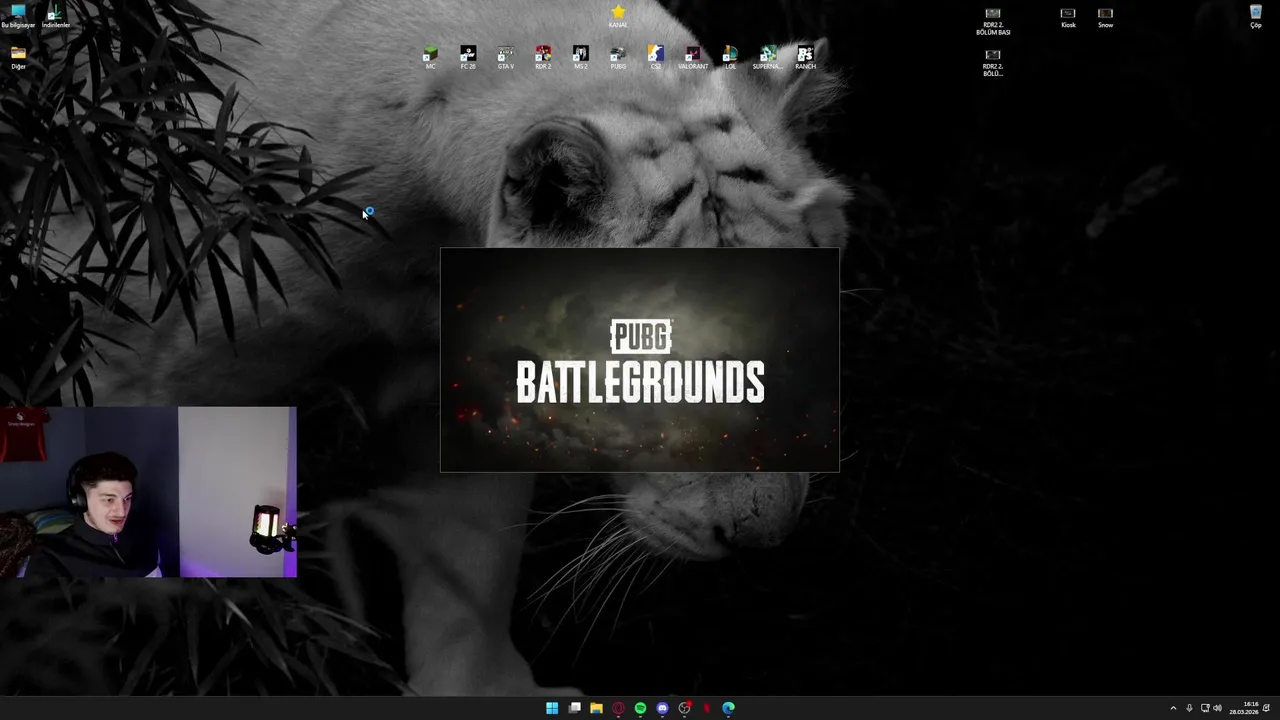Open File Explorer from taskbar
This screenshot has height=720, width=1280.
(x=596, y=708)
